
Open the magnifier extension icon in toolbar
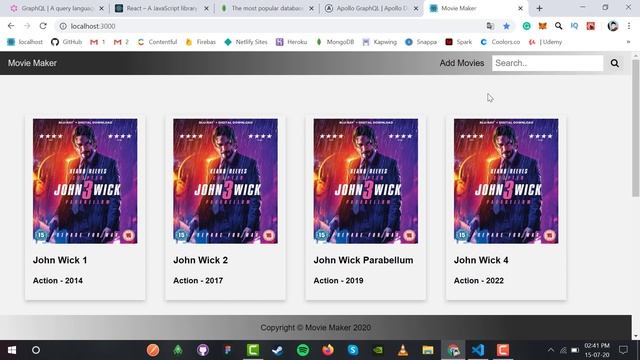[x=558, y=26]
